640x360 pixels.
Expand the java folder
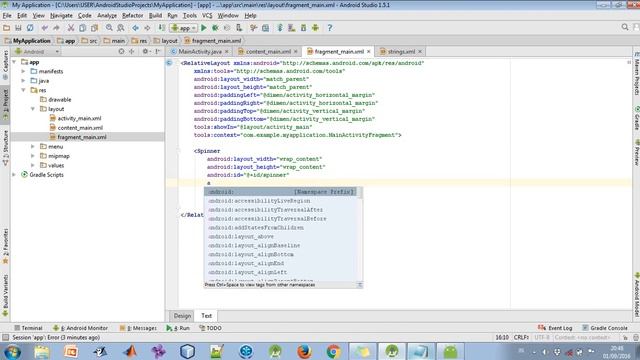tap(24, 81)
